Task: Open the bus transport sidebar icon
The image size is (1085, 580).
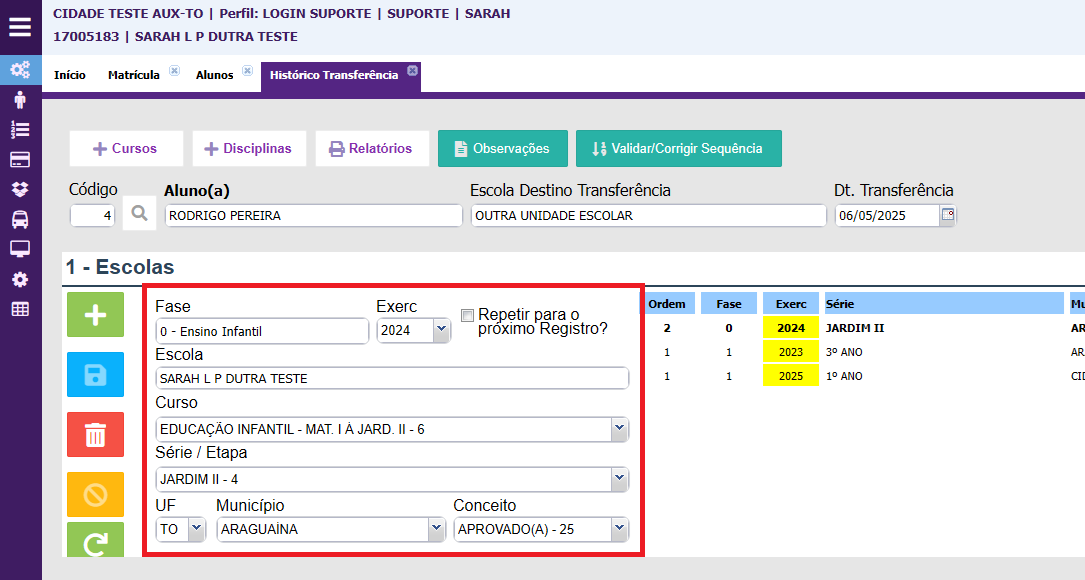Action: [x=20, y=219]
